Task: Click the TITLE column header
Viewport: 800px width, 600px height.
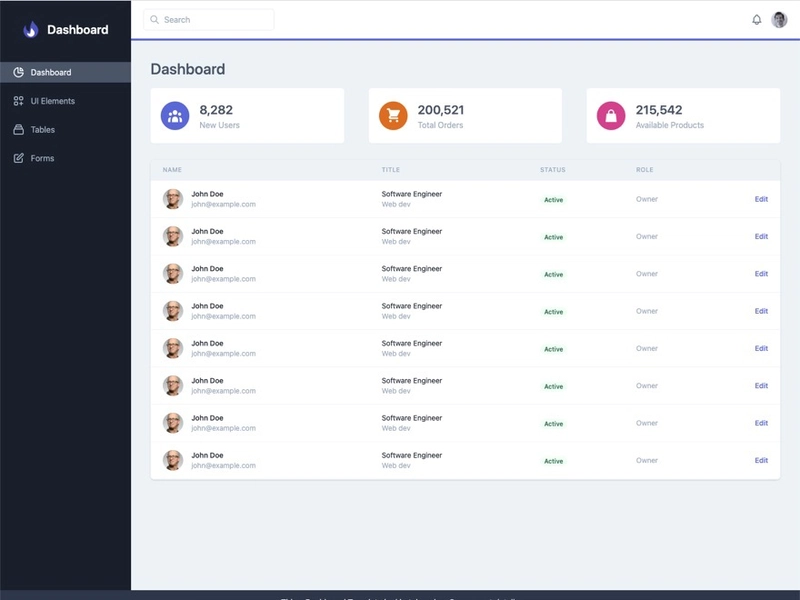Action: [391, 170]
